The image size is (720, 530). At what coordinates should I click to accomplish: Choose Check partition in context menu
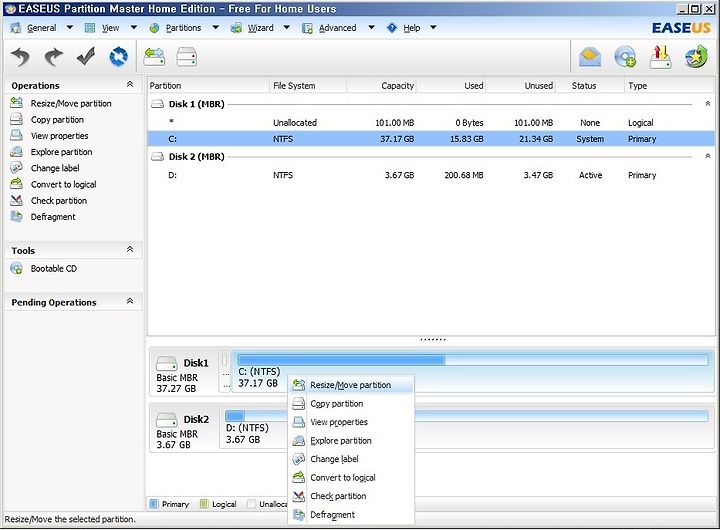click(351, 496)
